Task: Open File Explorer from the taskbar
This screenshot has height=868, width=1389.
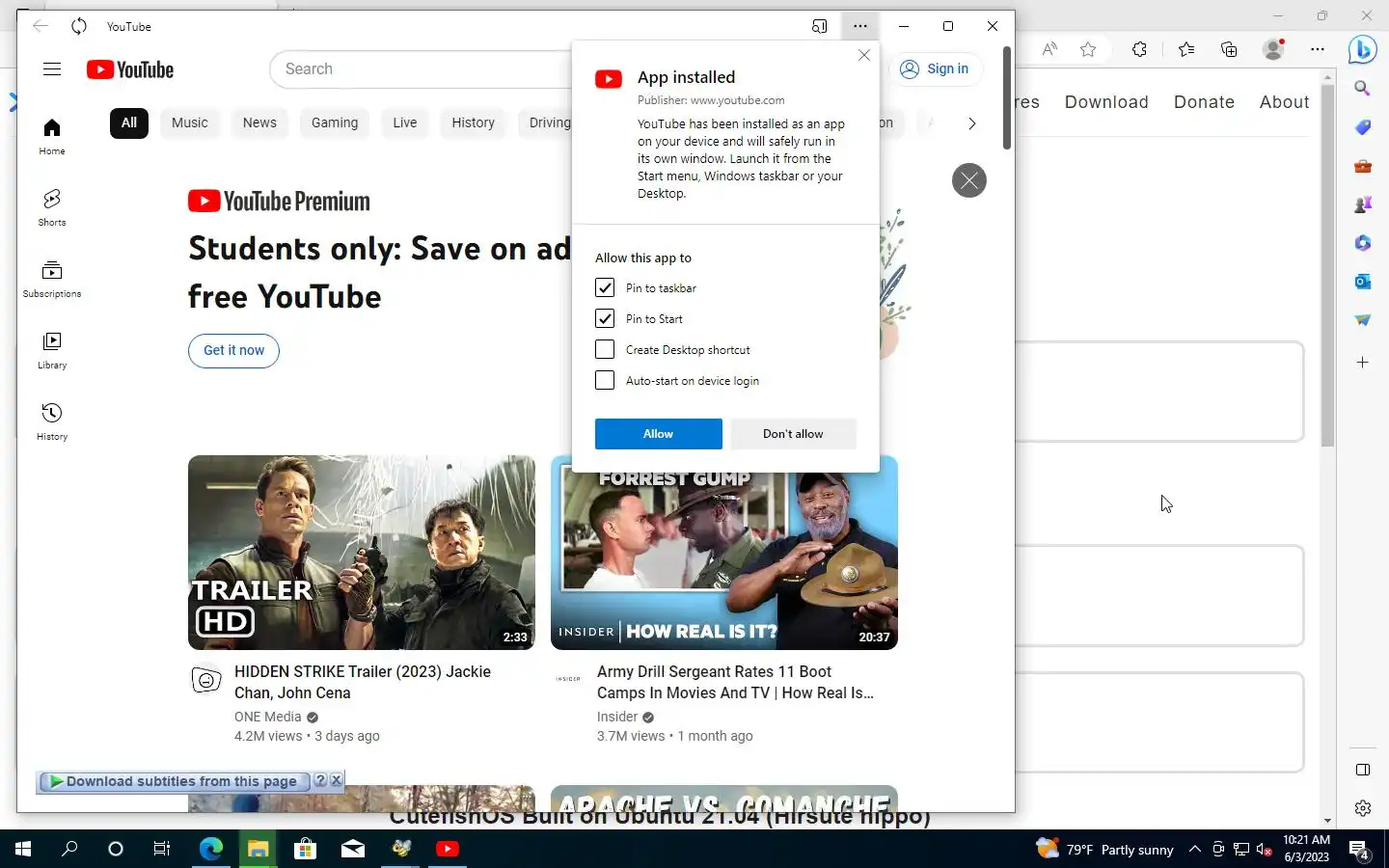Action: click(x=258, y=849)
